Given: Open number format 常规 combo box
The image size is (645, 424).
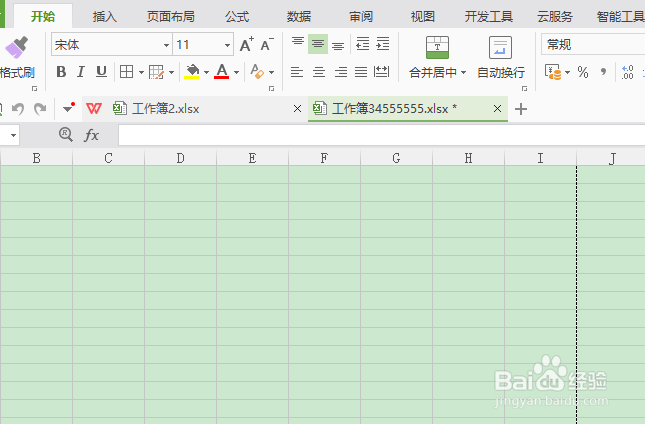Looking at the screenshot, I should (x=593, y=44).
